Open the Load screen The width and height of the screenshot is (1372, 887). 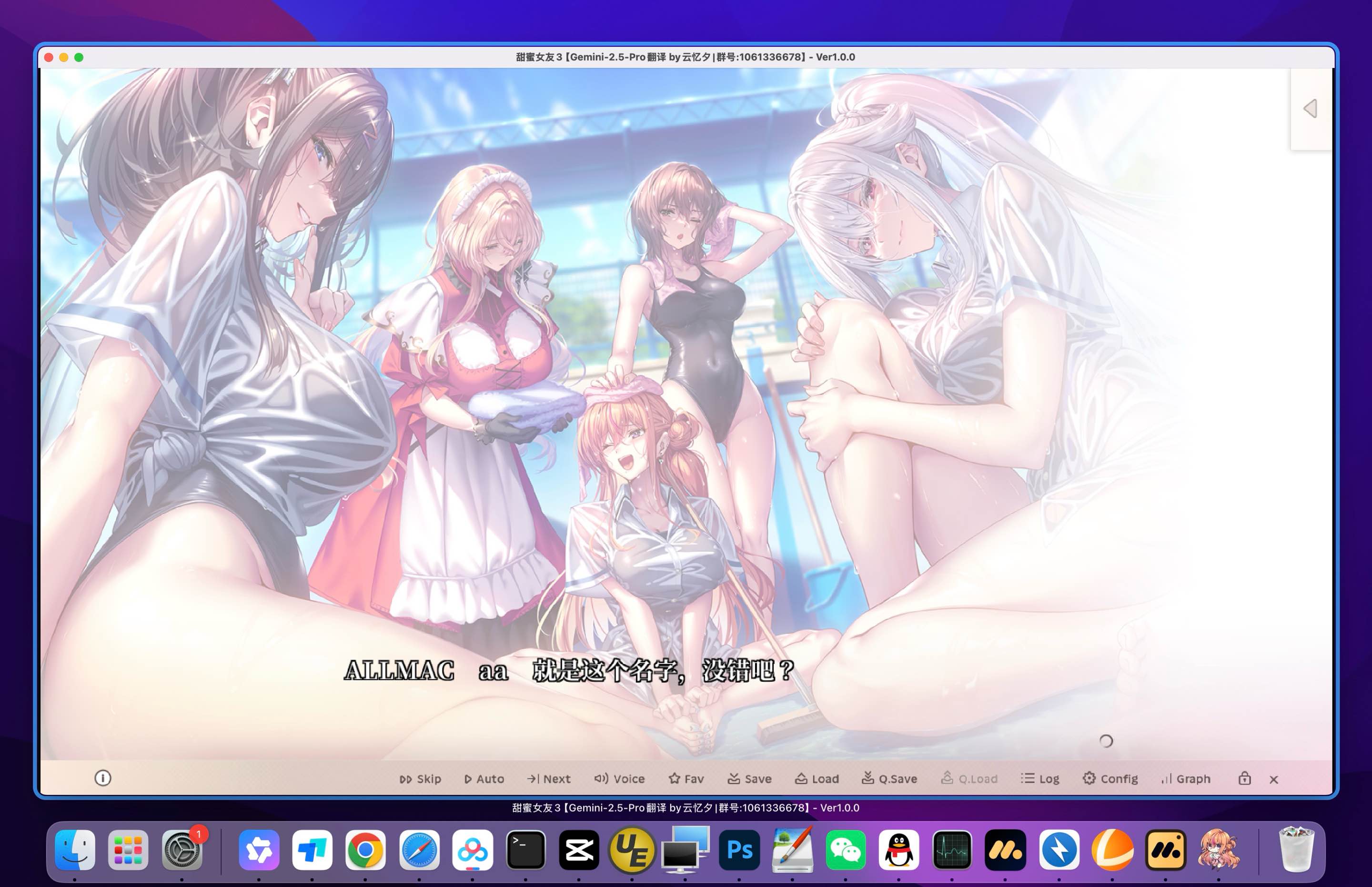(817, 779)
